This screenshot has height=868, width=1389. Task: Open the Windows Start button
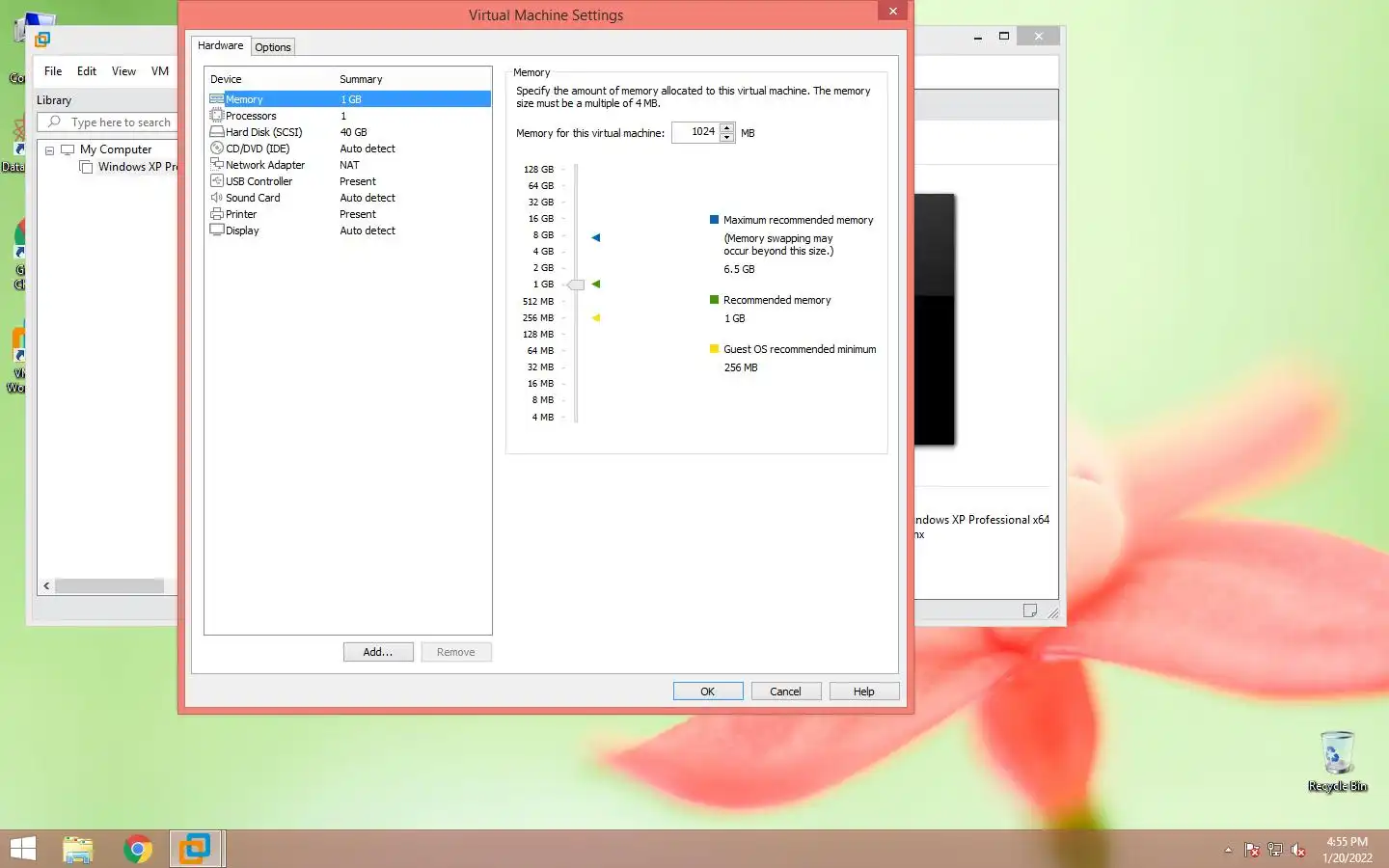tap(23, 849)
